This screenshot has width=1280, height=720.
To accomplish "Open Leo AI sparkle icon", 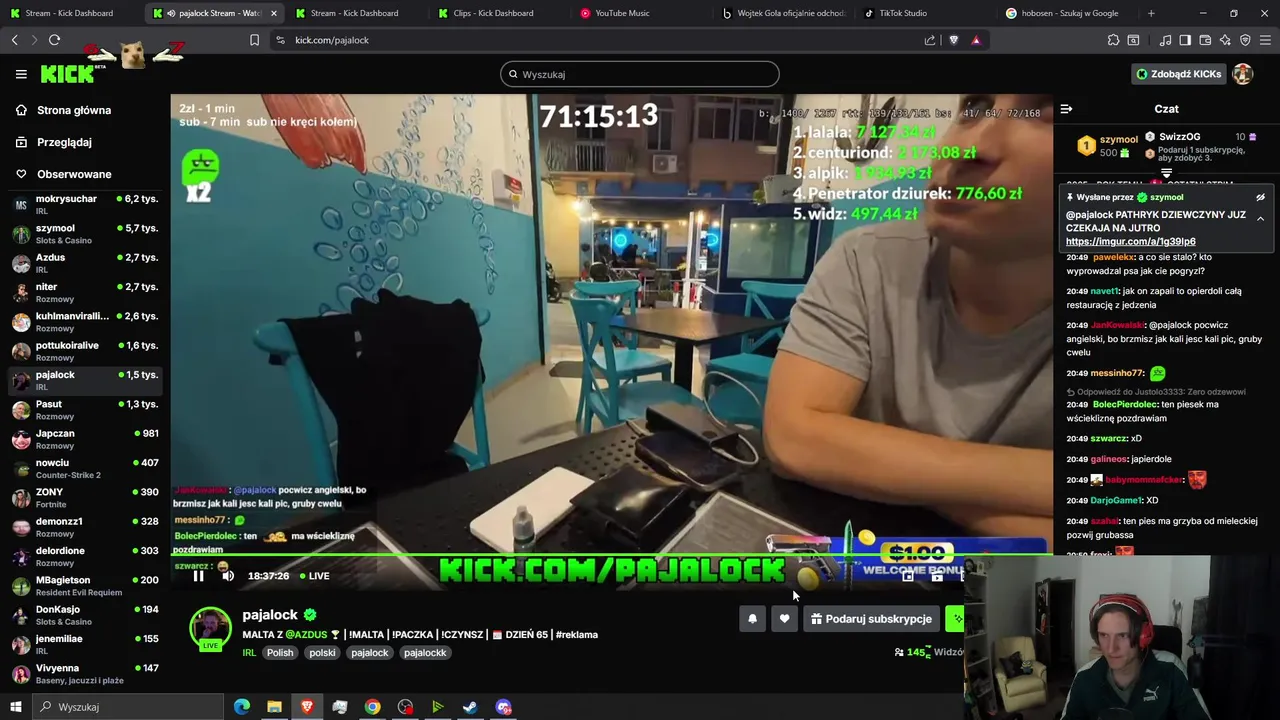I will coord(1225,40).
